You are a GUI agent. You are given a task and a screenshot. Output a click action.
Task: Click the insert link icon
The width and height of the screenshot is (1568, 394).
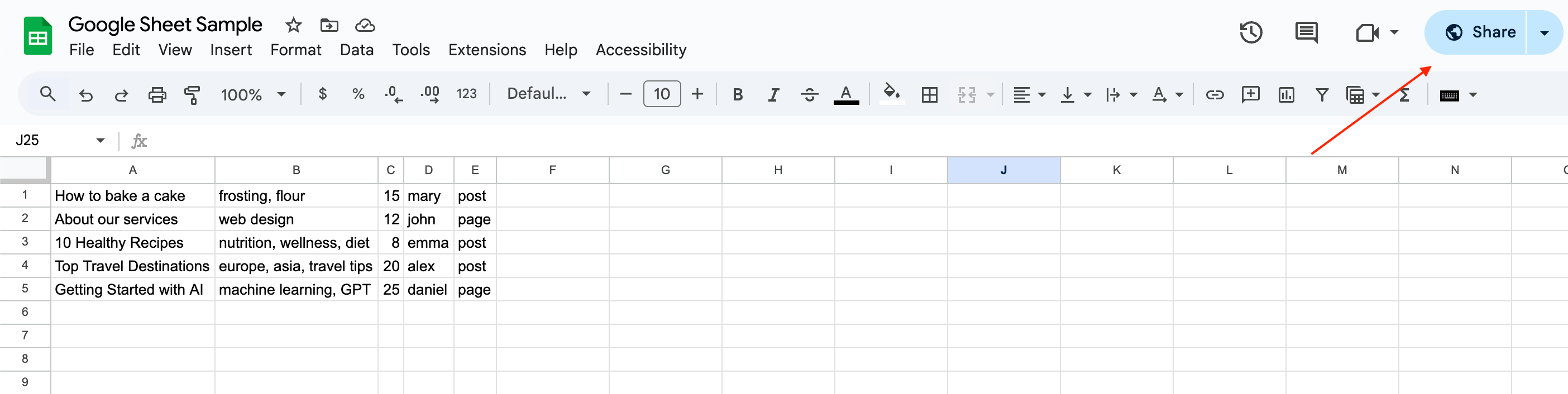point(1215,95)
